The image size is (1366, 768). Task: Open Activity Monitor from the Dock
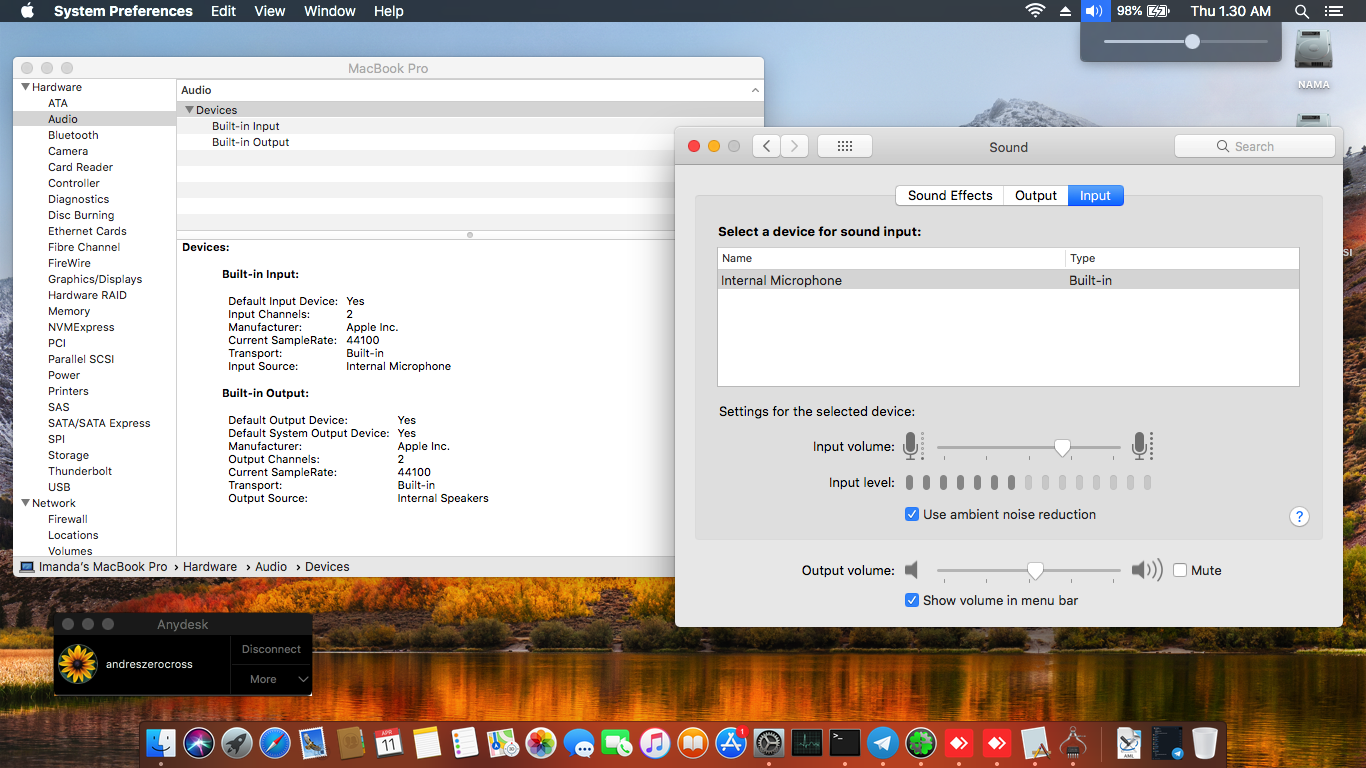pyautogui.click(x=805, y=743)
